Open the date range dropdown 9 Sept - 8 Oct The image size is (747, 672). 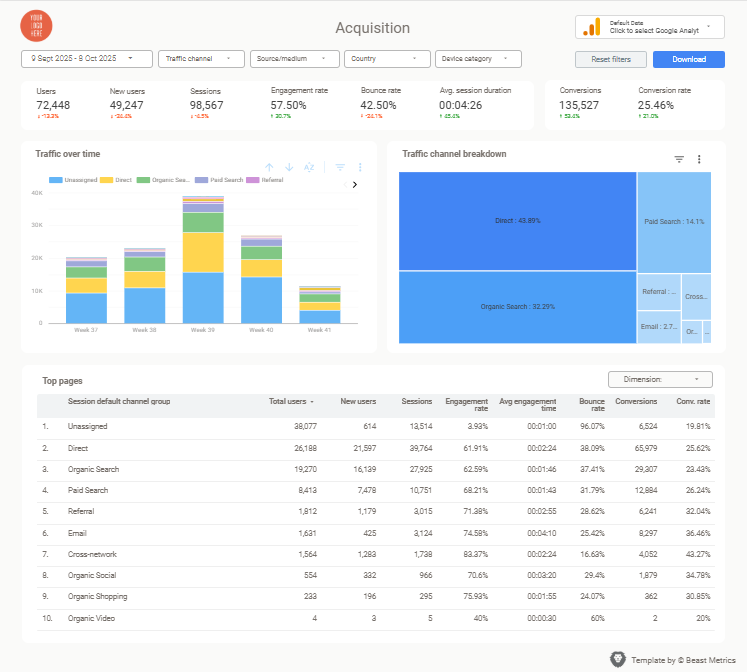87,59
